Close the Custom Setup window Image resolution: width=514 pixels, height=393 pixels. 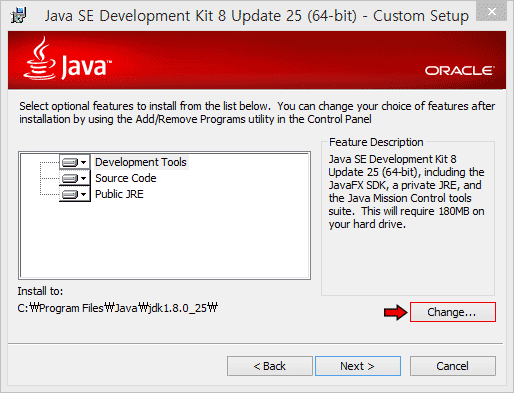point(492,12)
